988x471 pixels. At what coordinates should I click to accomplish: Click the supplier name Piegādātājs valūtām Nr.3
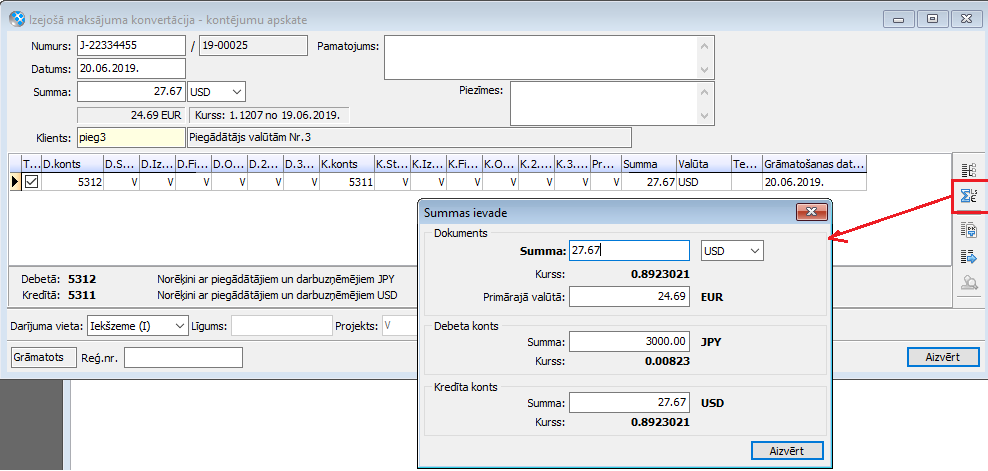click(x=409, y=137)
